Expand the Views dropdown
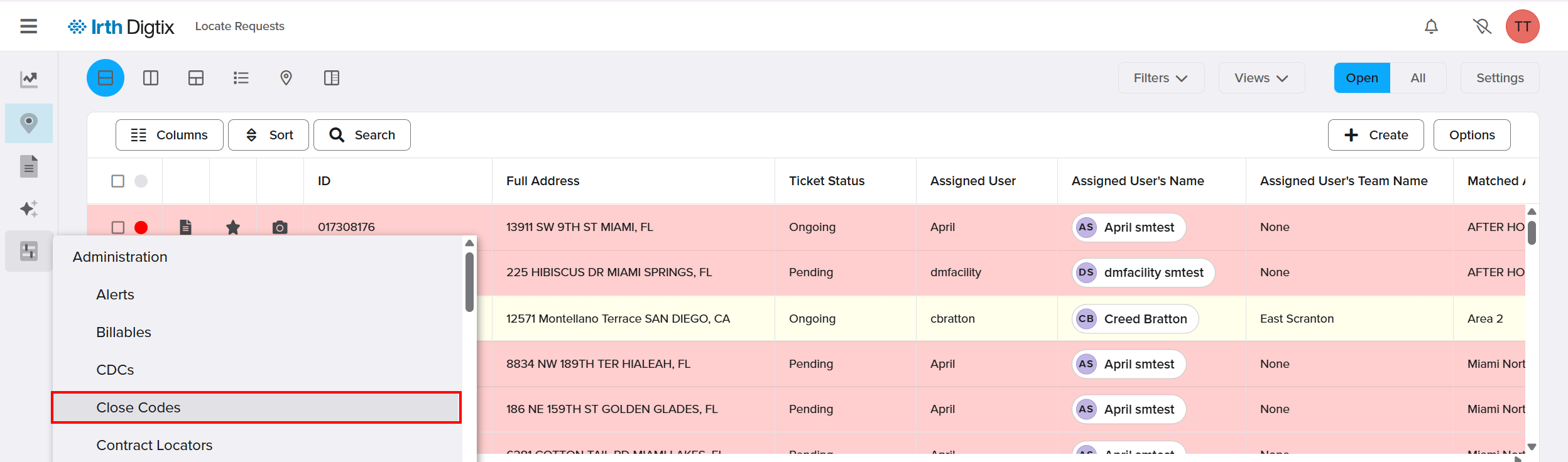Screen dimensions: 1568x462 pos(1261,78)
